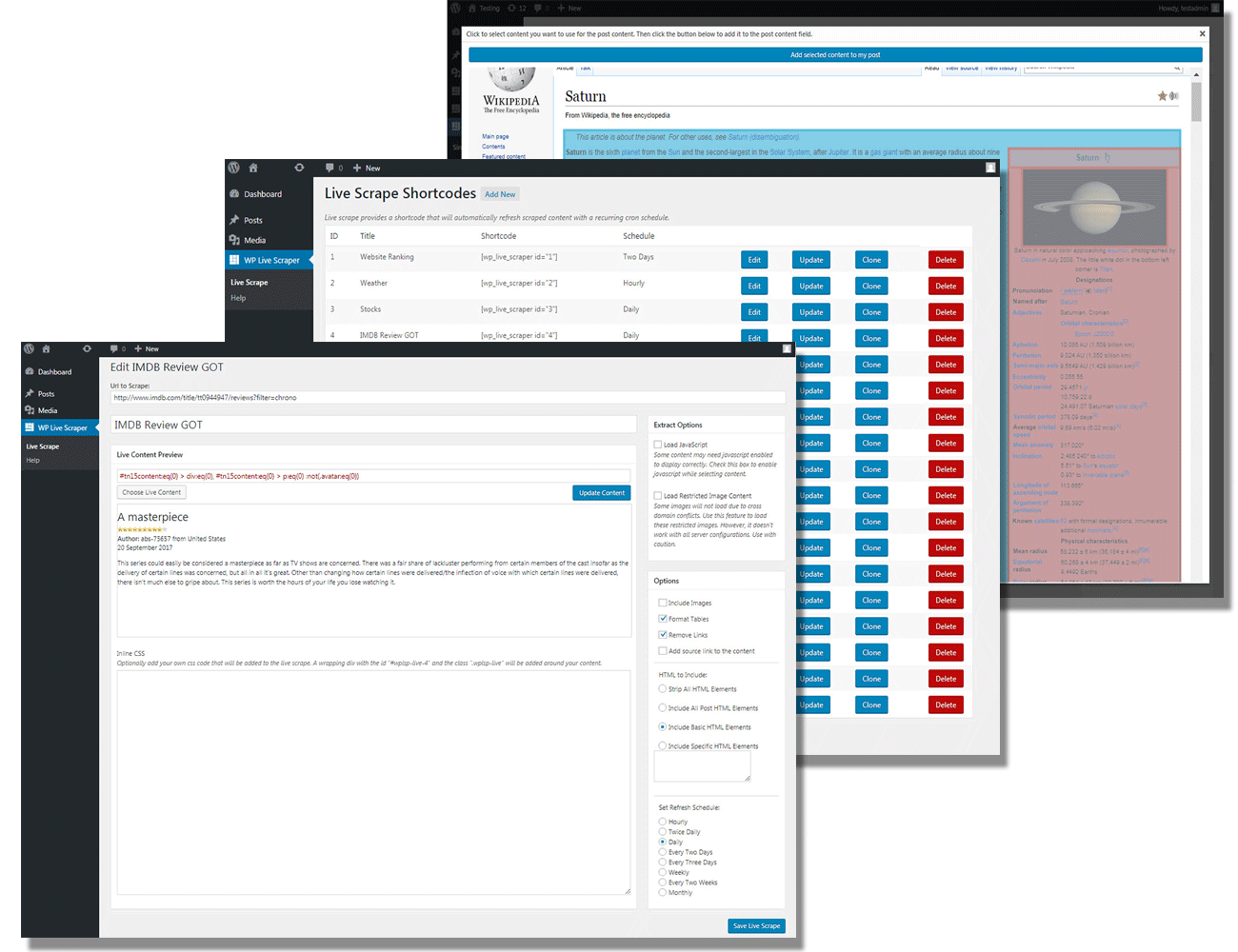
Task: Open the Help submenu in the Shortcodes window sidebar
Action: (238, 298)
